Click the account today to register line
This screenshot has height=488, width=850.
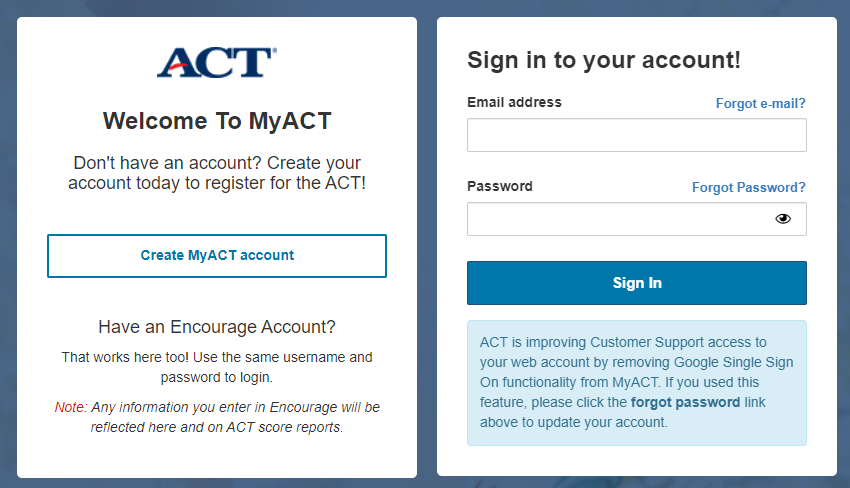pos(217,183)
